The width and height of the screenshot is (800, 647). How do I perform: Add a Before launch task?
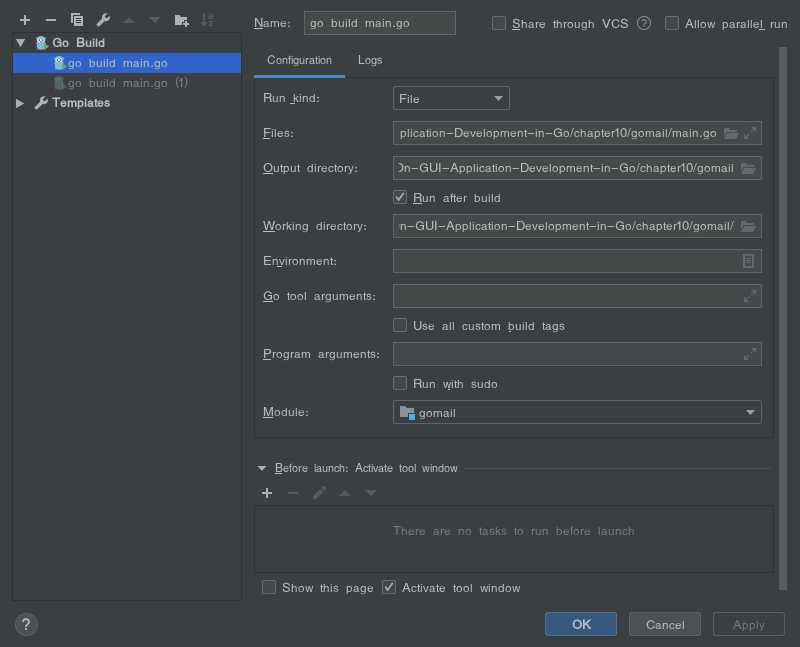267,493
